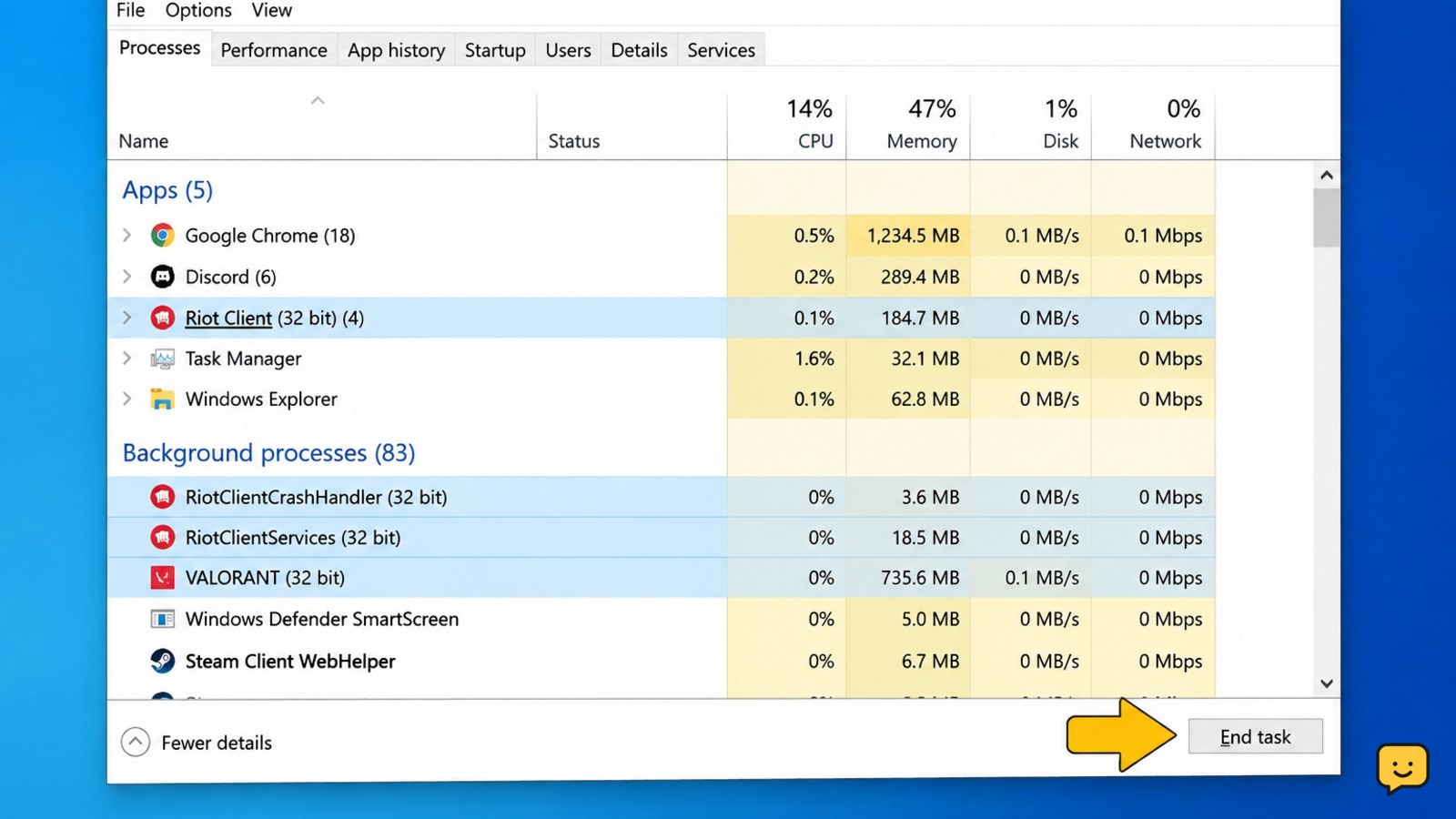Screen dimensions: 1456x819
Task: Switch to the Details tab
Action: 639,50
